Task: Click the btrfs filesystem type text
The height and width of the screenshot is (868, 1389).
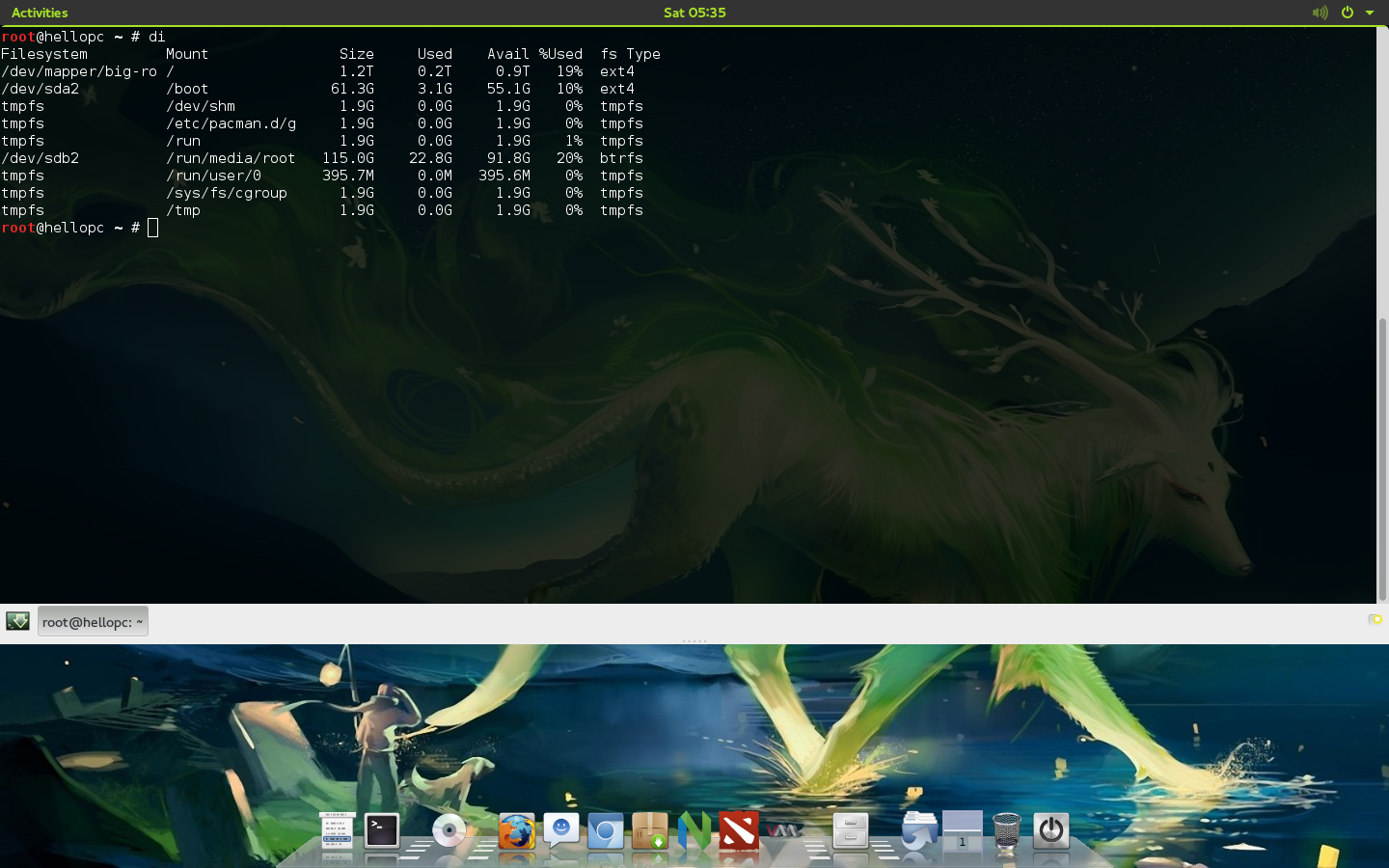Action: click(x=621, y=158)
